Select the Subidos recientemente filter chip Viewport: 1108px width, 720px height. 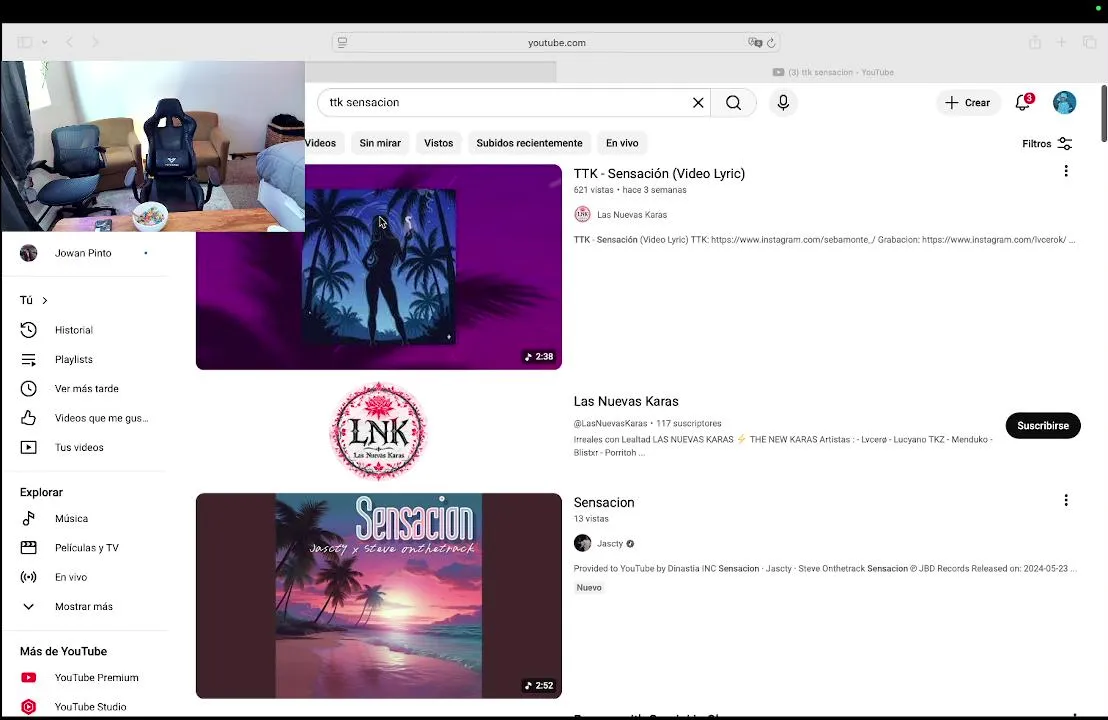click(x=529, y=143)
